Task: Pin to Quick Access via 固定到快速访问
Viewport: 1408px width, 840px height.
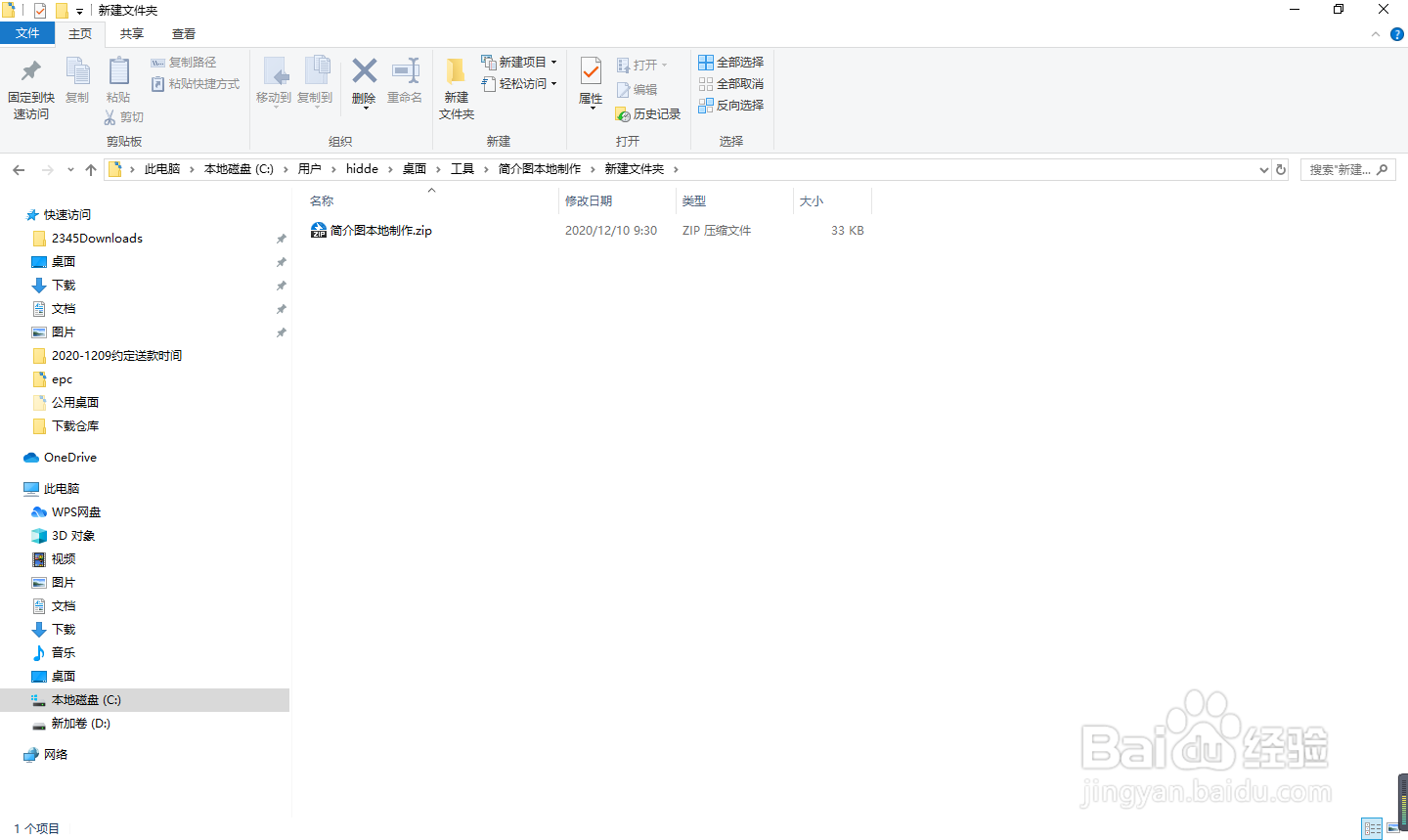Action: pyautogui.click(x=30, y=84)
